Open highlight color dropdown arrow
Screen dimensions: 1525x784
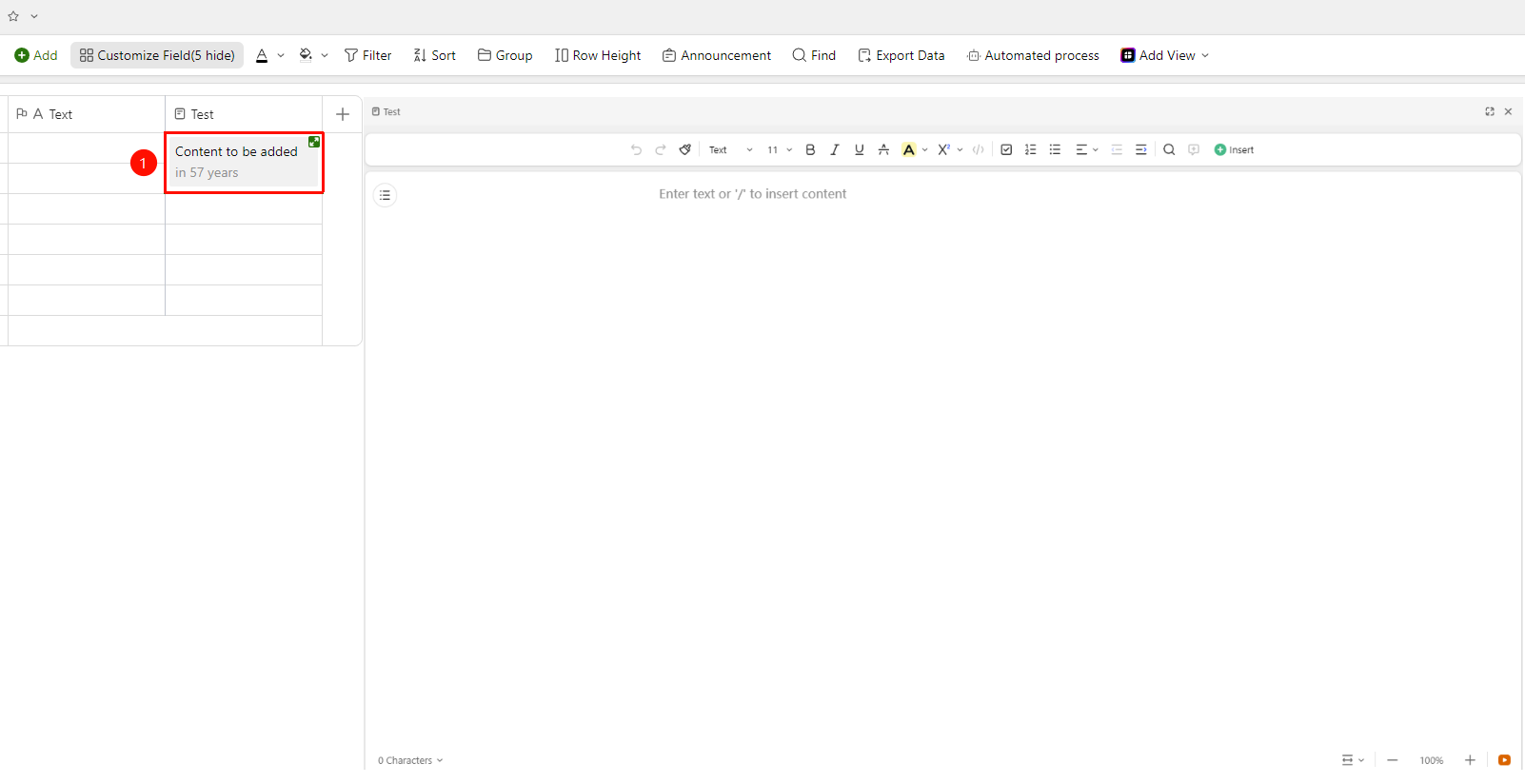924,149
